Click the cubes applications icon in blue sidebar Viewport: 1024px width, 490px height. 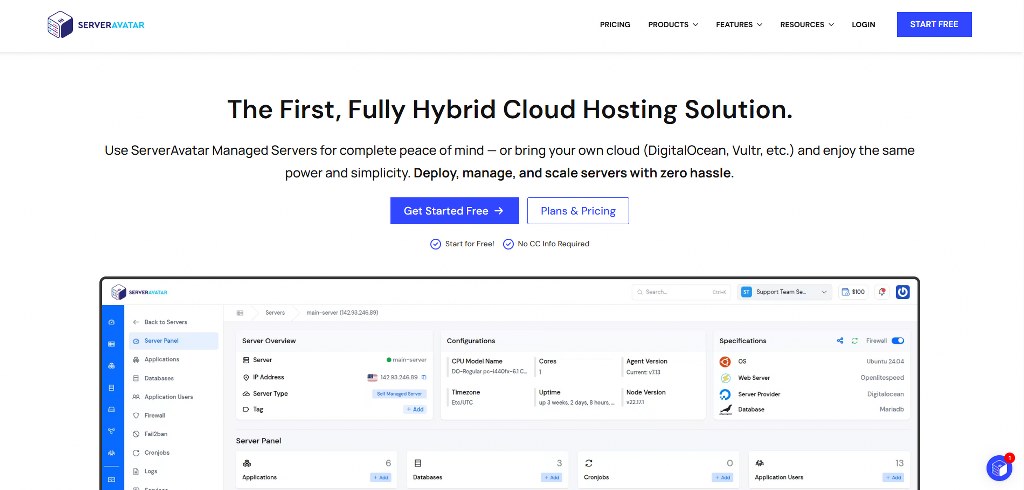pos(112,366)
